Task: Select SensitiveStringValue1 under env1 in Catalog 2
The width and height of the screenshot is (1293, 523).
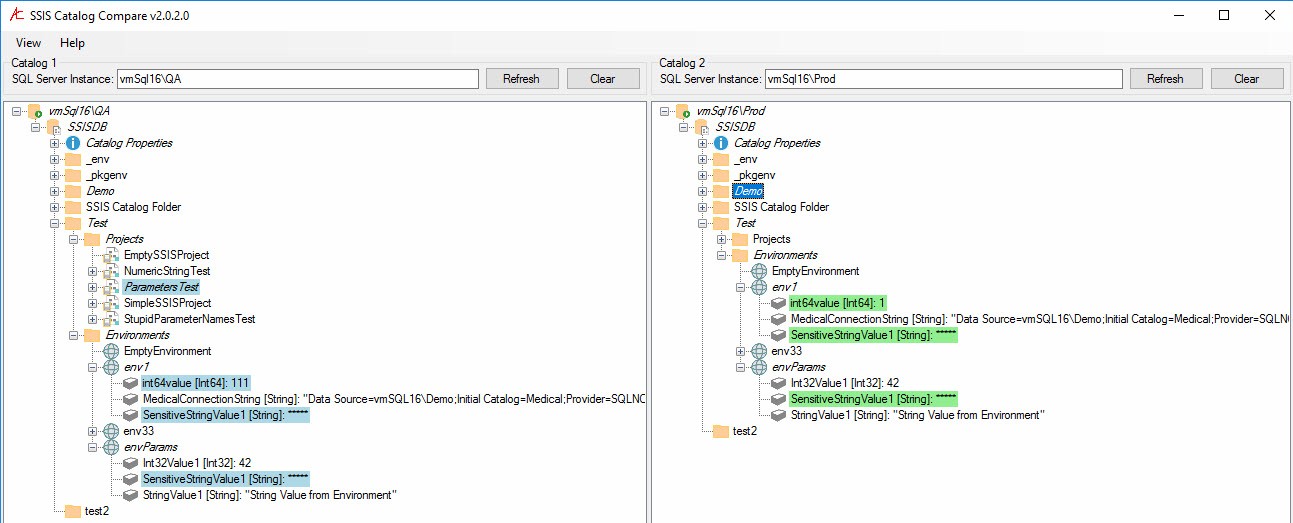Action: [x=873, y=335]
